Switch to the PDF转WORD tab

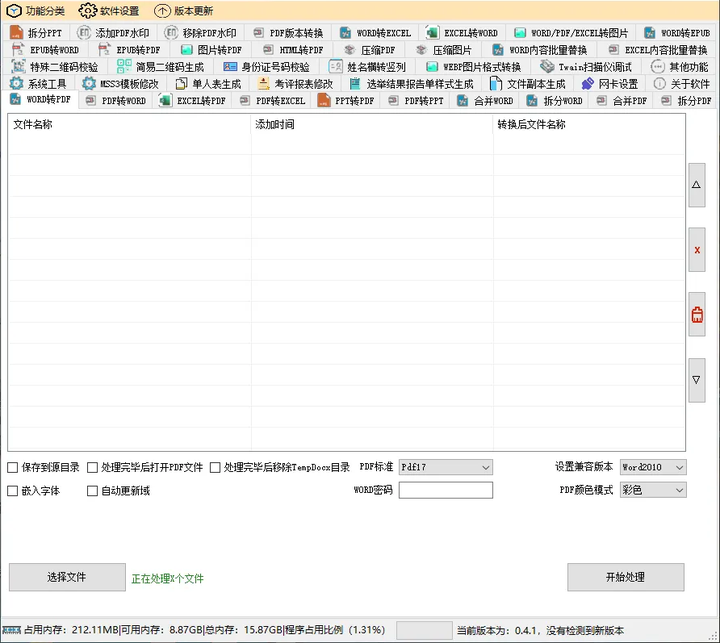tap(116, 101)
